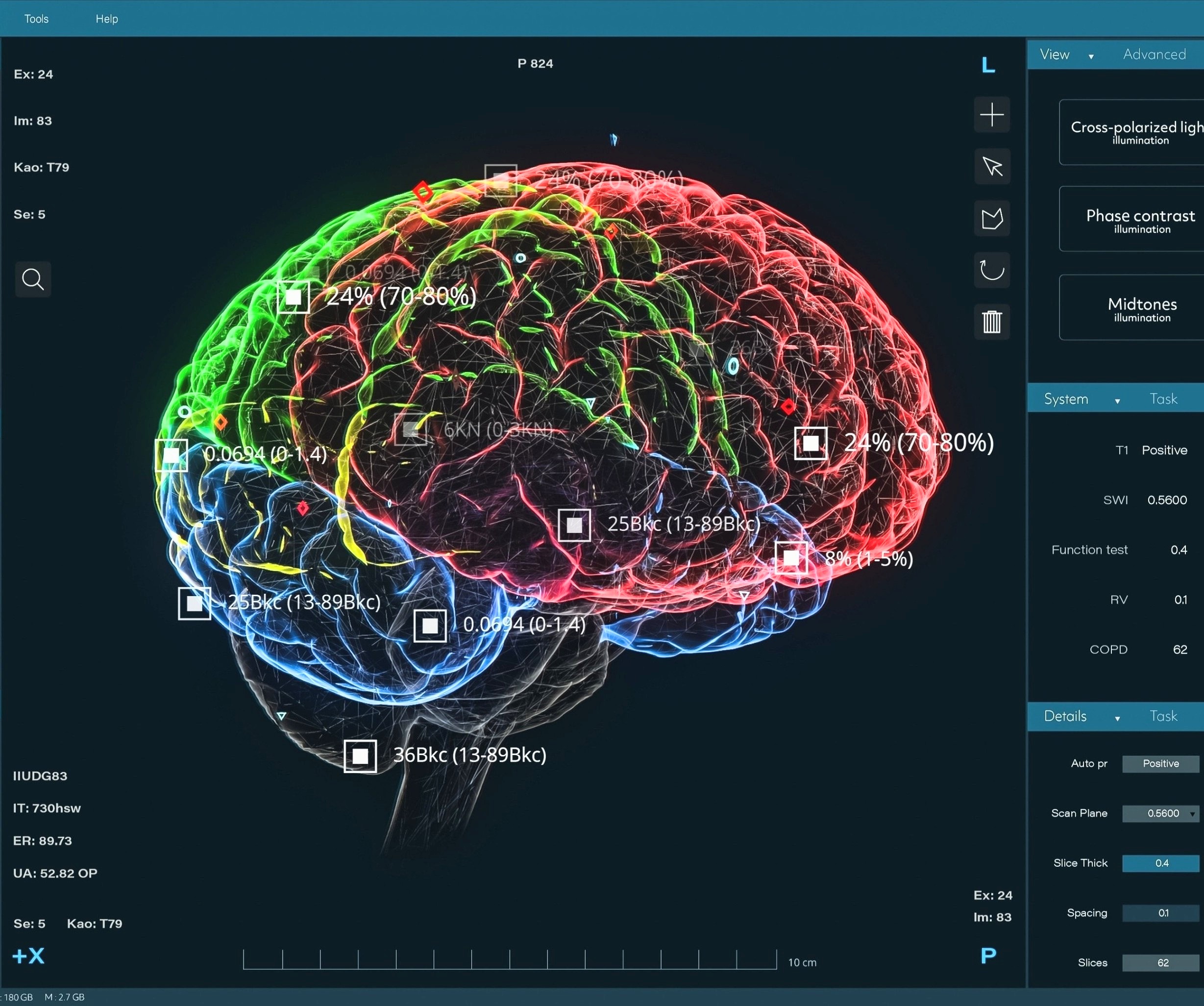1204x1006 pixels.
Task: Open the magnifier search tool
Action: tap(33, 279)
